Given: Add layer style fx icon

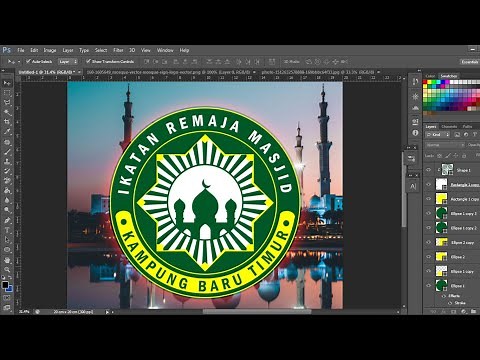Looking at the screenshot, I should (443, 311).
